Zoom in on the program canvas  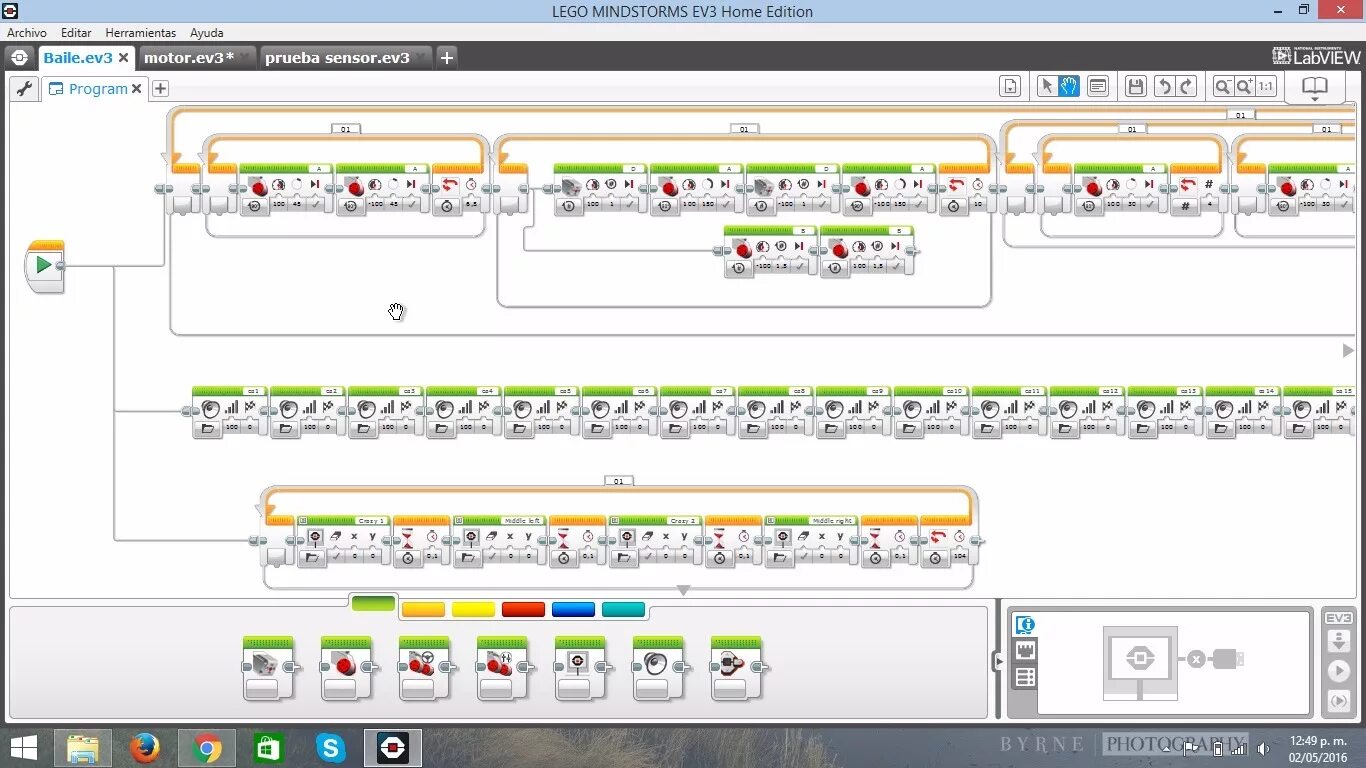coord(1244,87)
